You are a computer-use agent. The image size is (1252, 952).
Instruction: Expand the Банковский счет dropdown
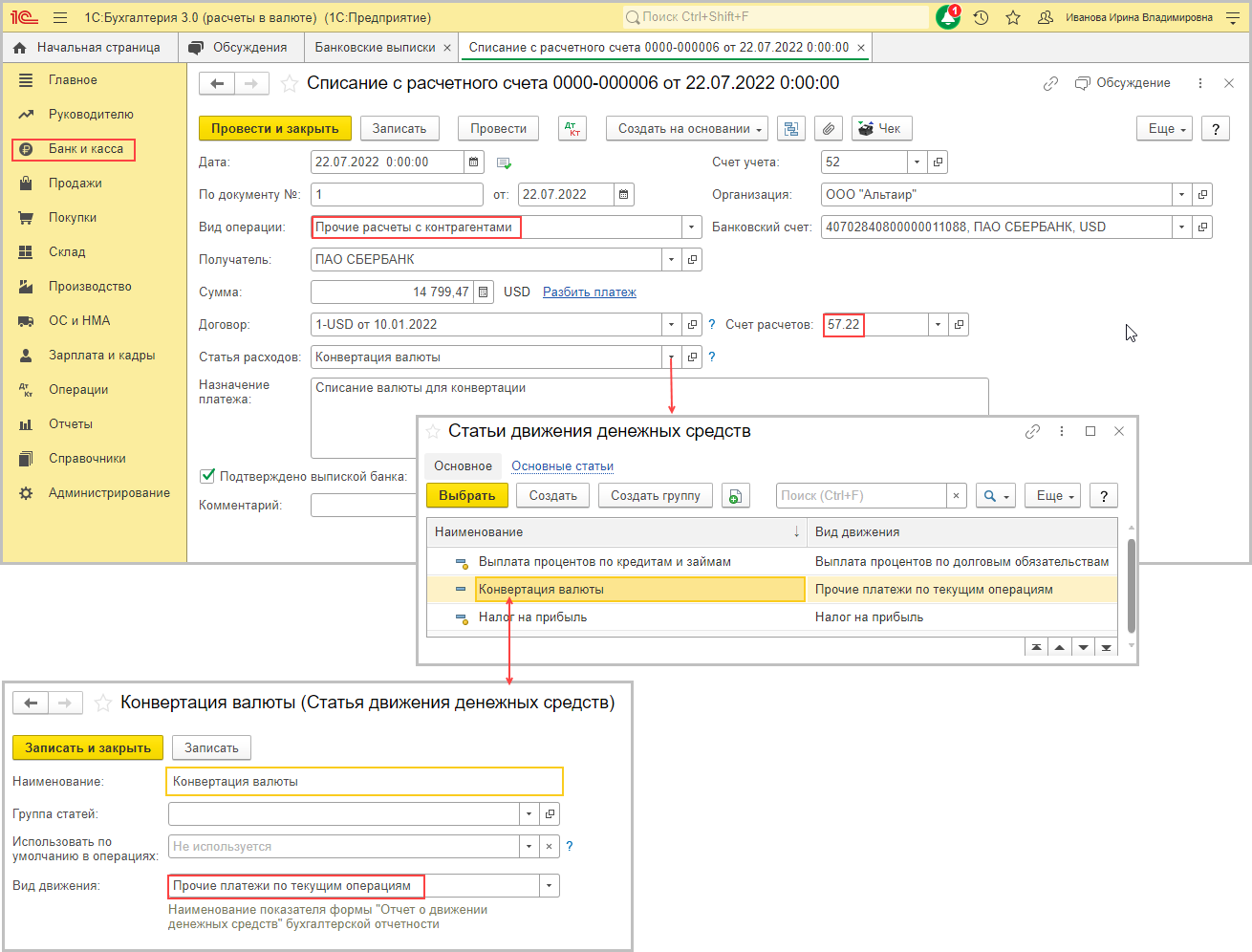1181,227
